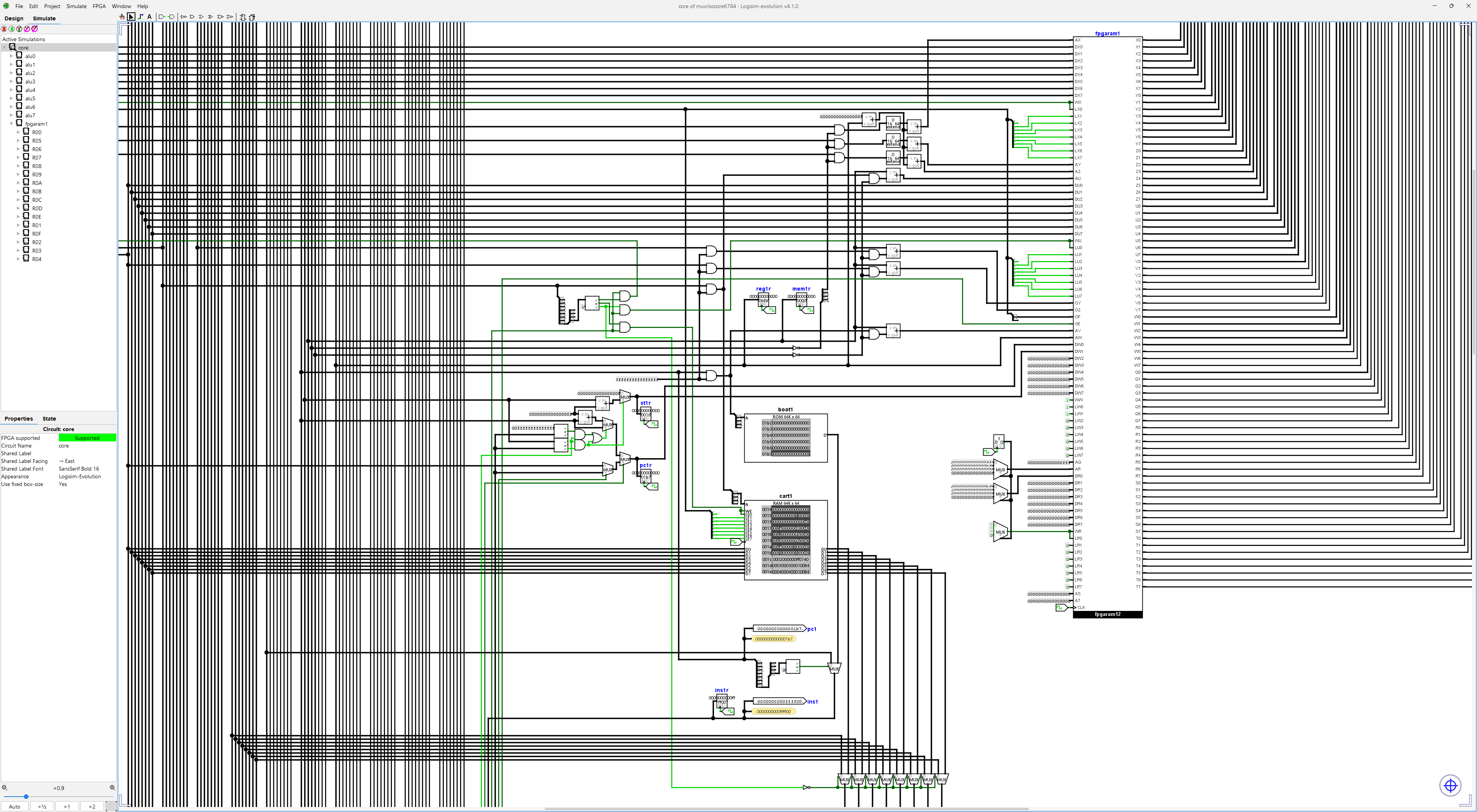
Task: Select the Text (A) tool
Action: tap(150, 17)
